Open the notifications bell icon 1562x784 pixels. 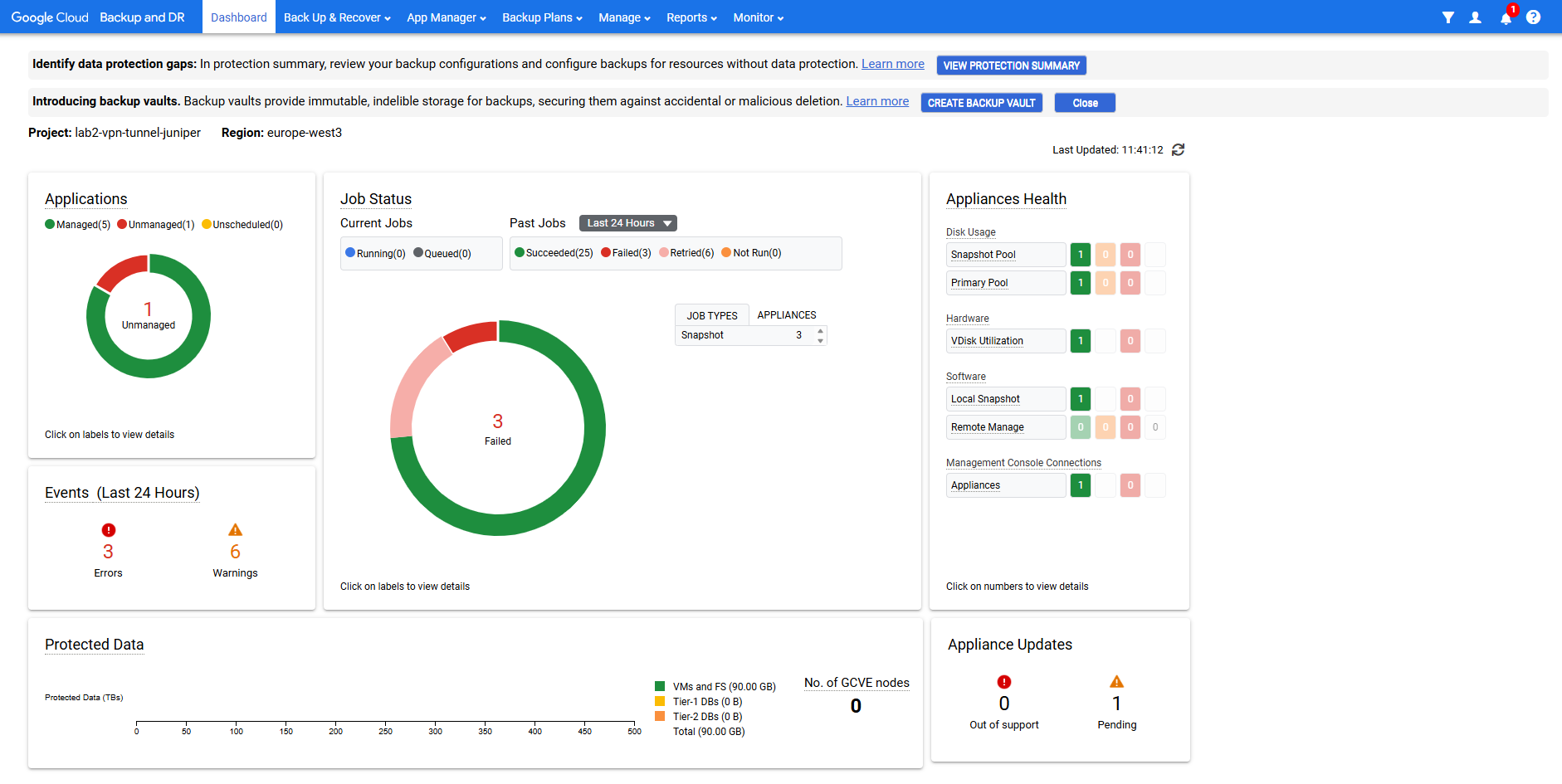(1506, 18)
